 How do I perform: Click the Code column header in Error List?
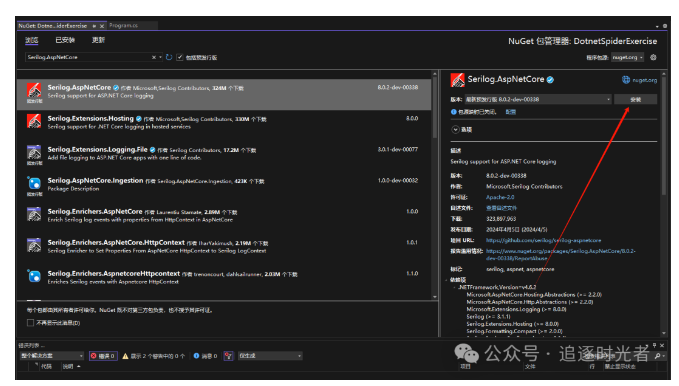[46, 367]
